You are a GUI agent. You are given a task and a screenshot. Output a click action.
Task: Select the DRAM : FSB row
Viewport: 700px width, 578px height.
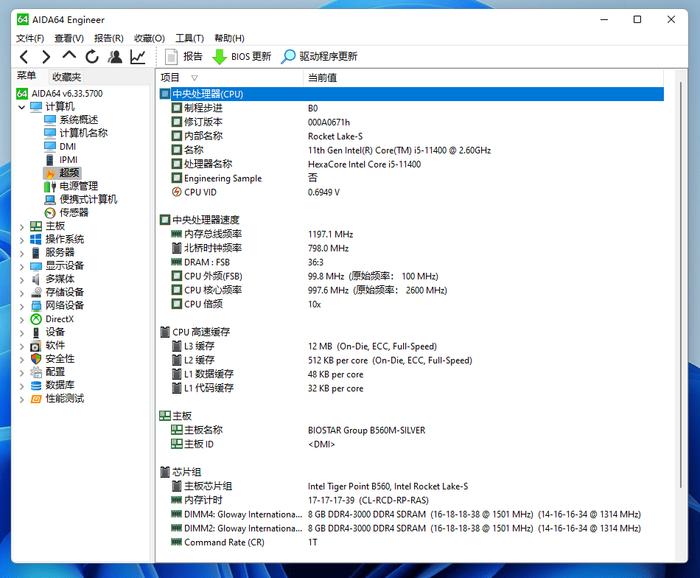411,262
